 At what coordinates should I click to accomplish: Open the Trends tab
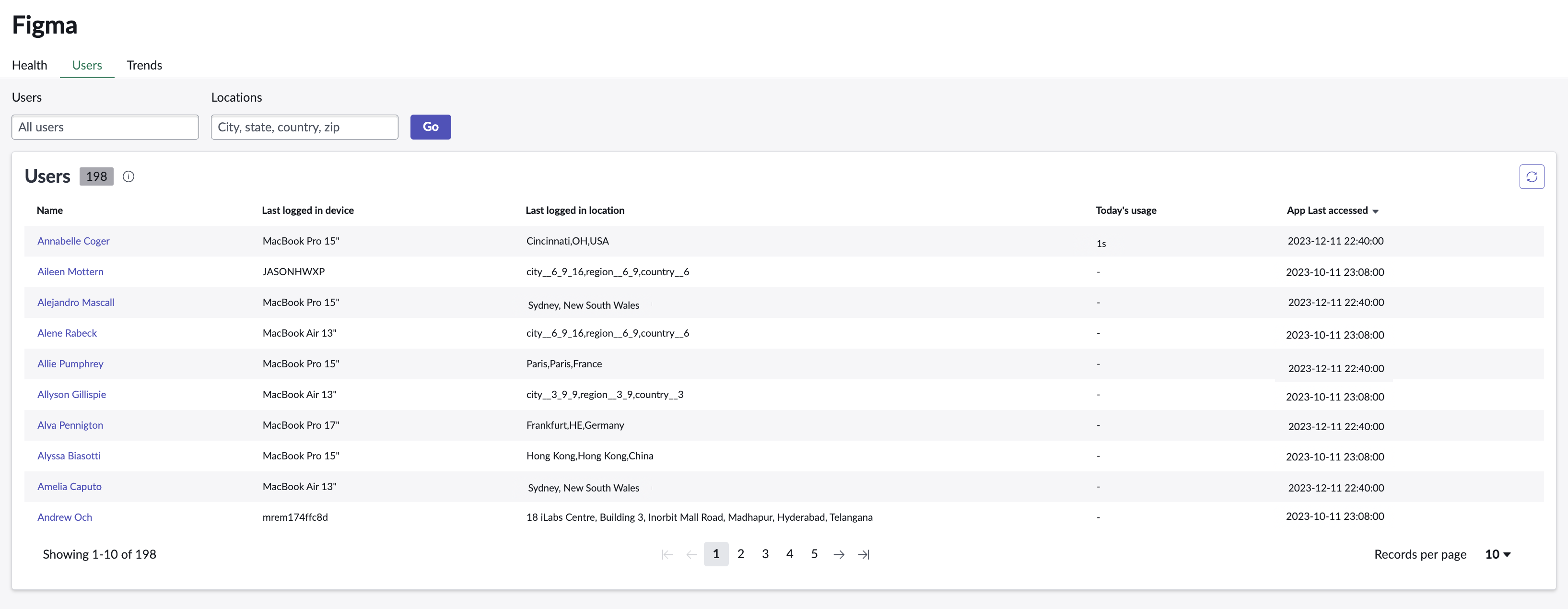tap(144, 65)
